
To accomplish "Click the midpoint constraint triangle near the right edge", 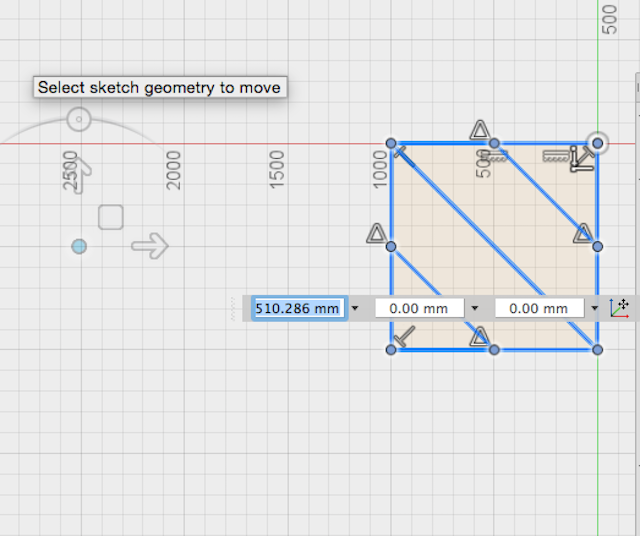I will point(583,233).
